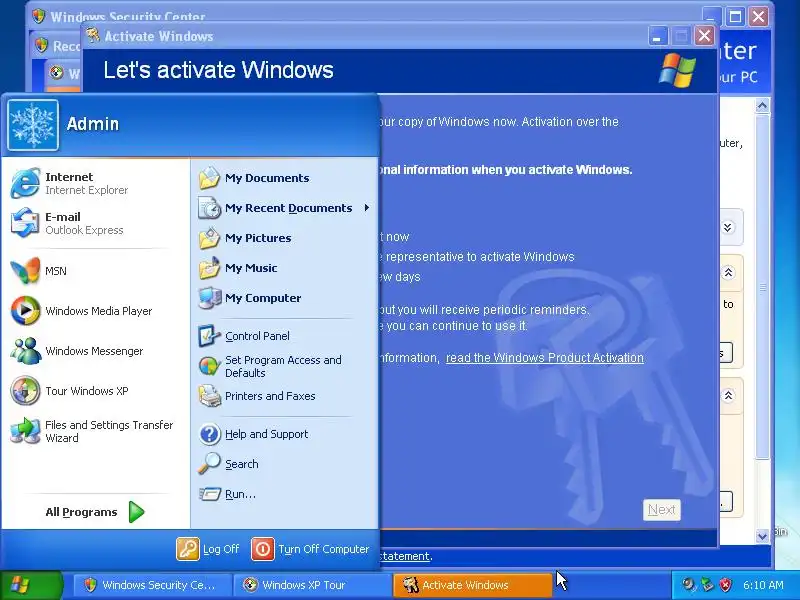Select the Activate Windows taskbar button
The width and height of the screenshot is (800, 600).
tap(472, 585)
